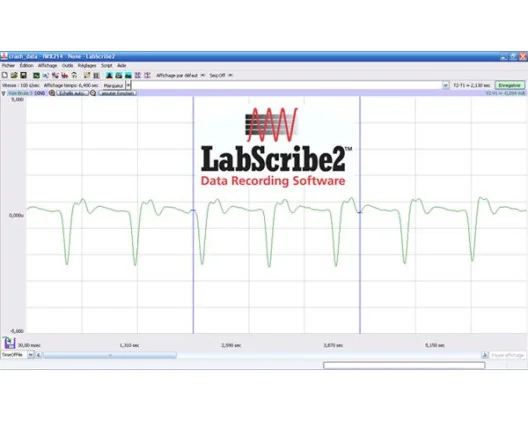Click the 5,150 sec time axis label
This screenshot has height=422, width=528.
click(435, 345)
